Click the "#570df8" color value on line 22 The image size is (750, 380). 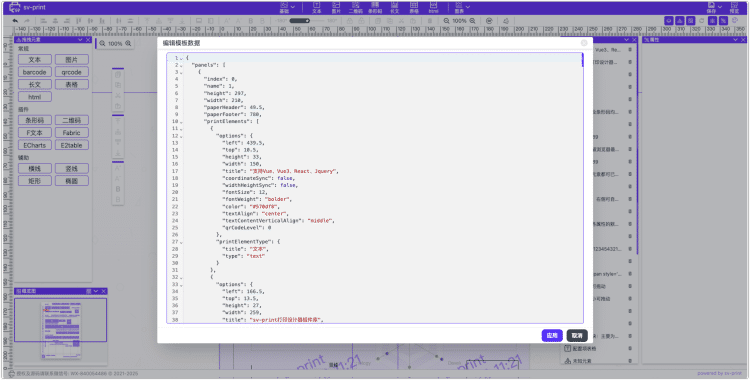click(x=264, y=207)
